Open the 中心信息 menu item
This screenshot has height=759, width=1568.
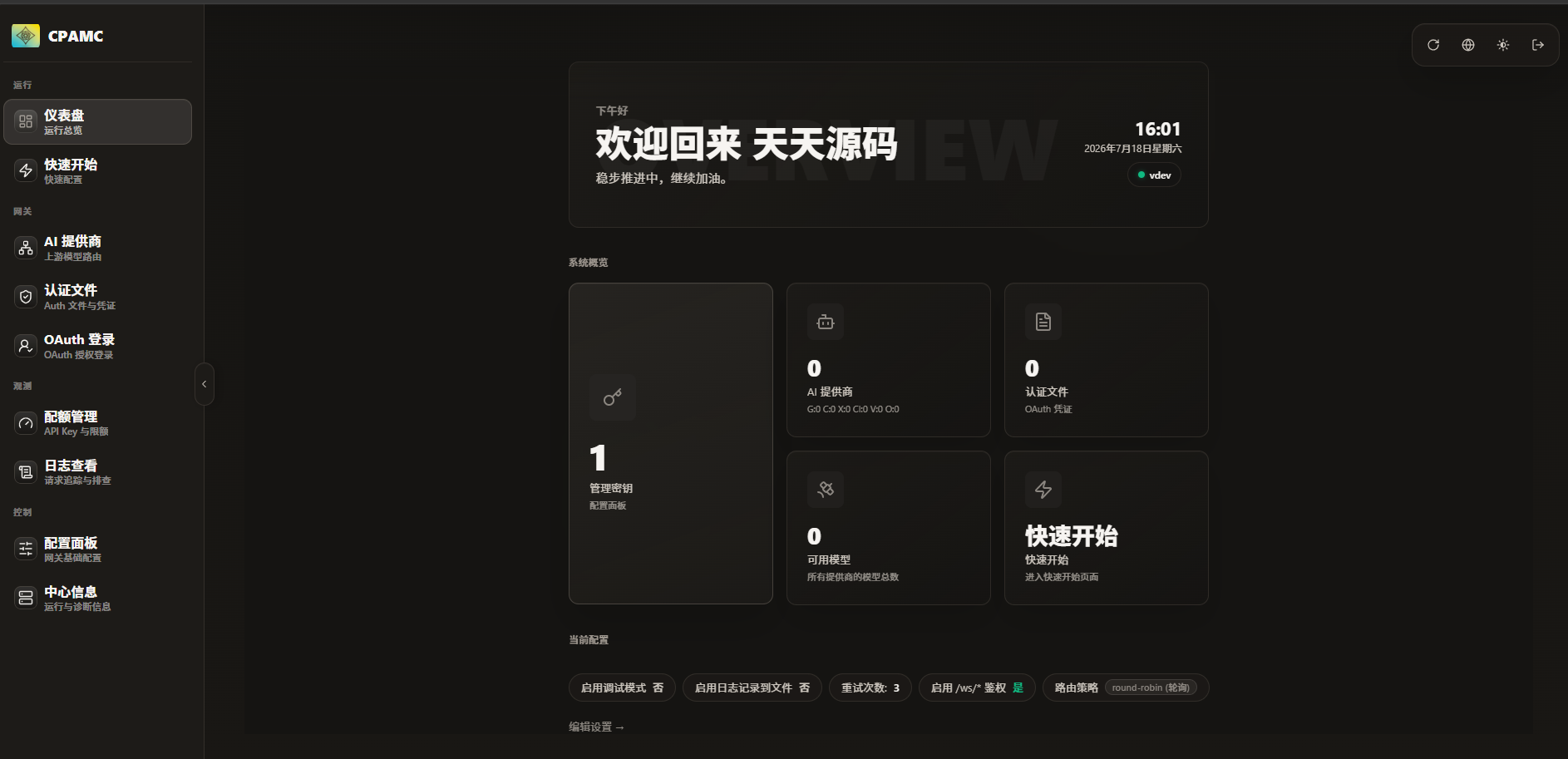(x=98, y=598)
